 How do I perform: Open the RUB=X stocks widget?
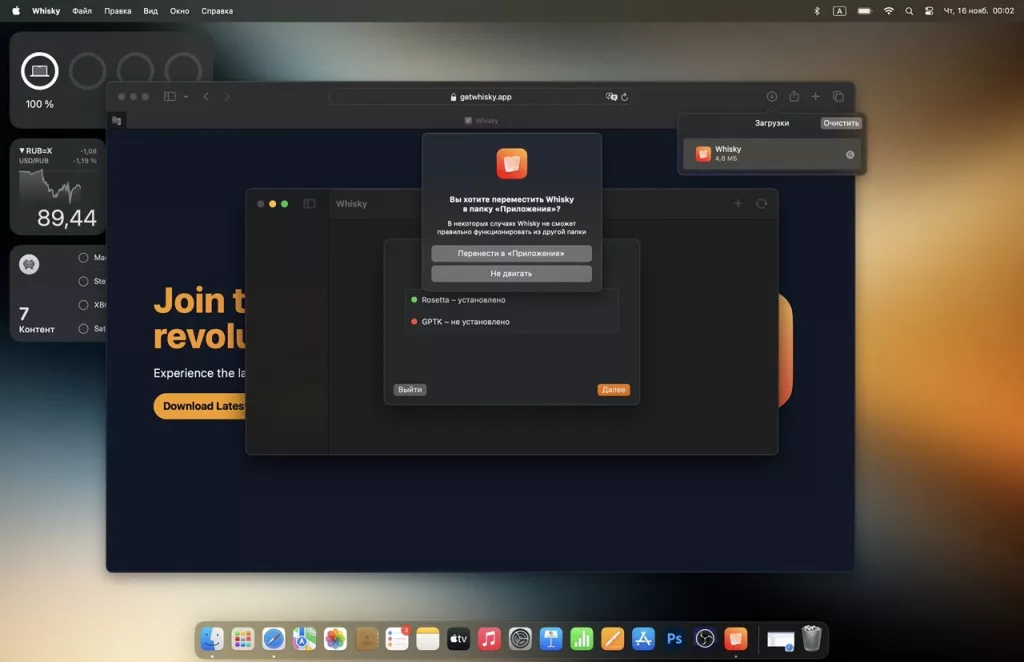tap(57, 187)
